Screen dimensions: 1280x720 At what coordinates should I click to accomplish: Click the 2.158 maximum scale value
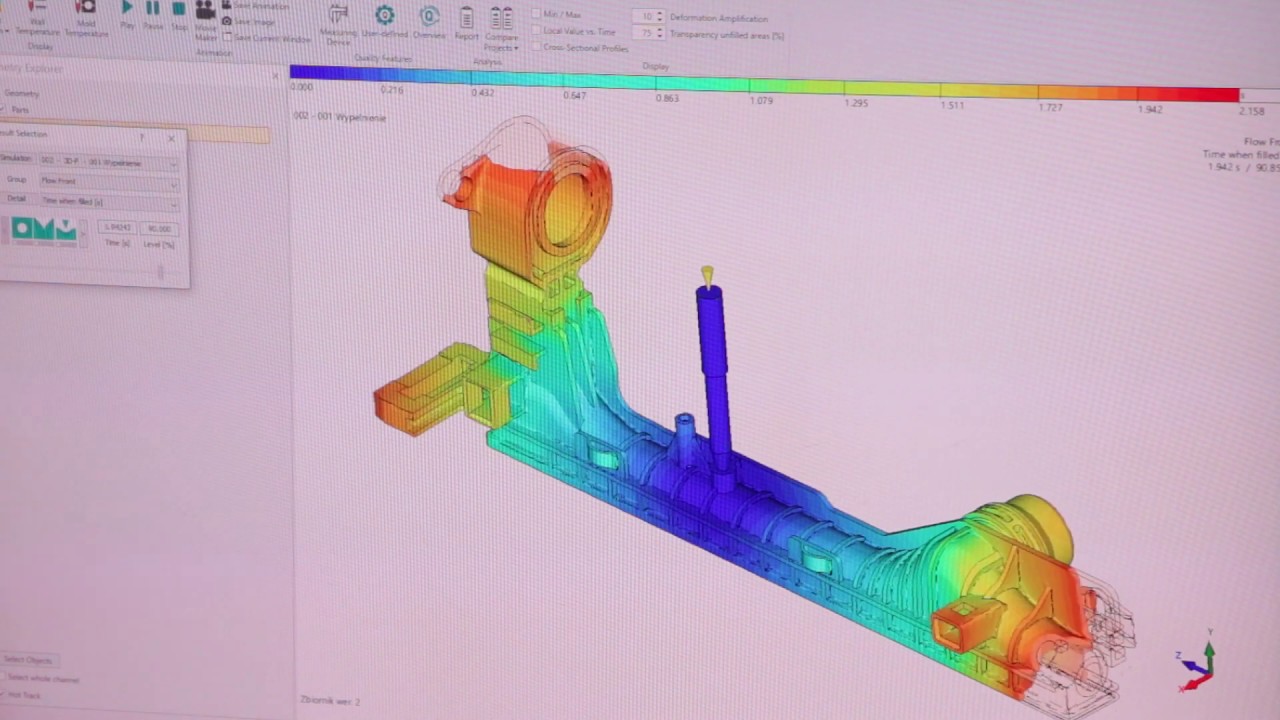pyautogui.click(x=1251, y=111)
